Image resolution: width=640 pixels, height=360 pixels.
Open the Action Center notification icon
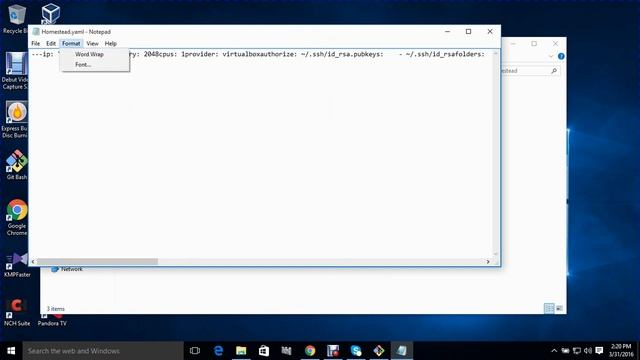599,351
